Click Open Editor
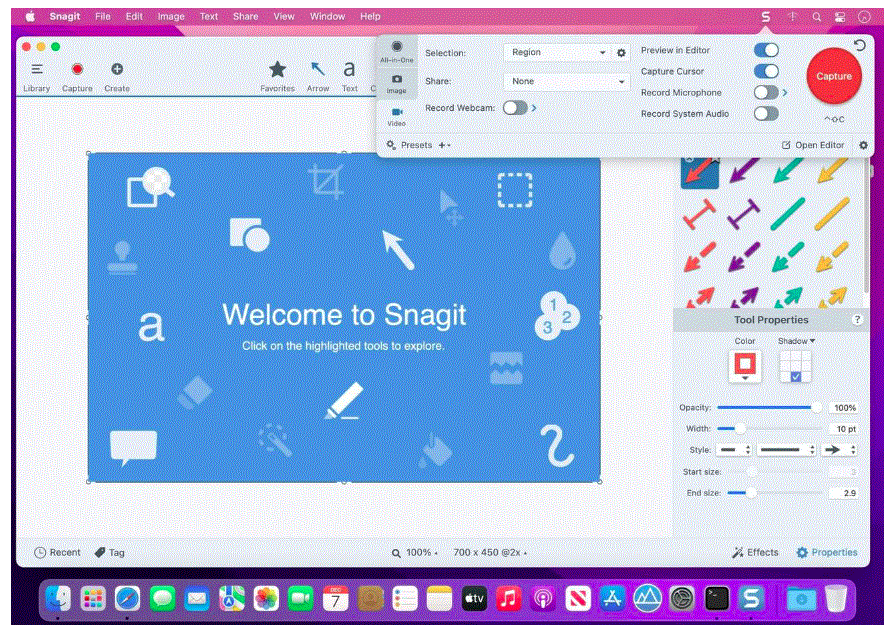The height and width of the screenshot is (635, 895). tap(813, 145)
